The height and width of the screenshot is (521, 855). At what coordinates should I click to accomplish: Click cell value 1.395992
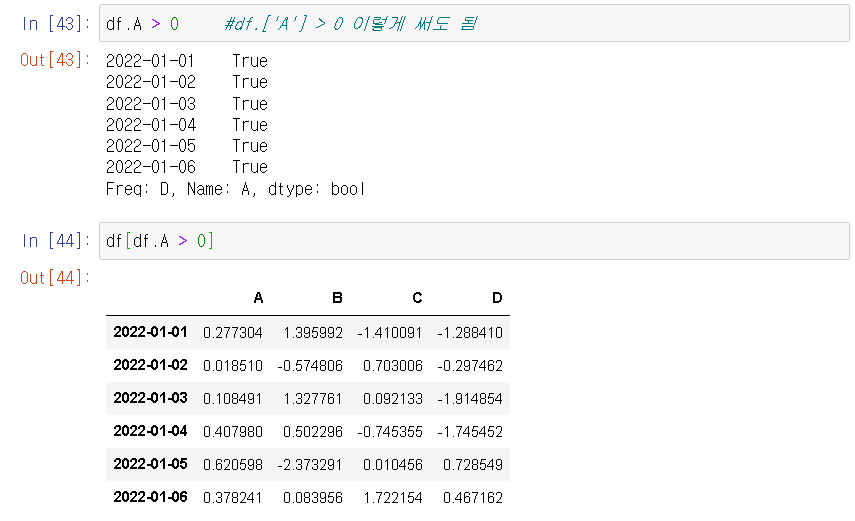click(x=313, y=333)
